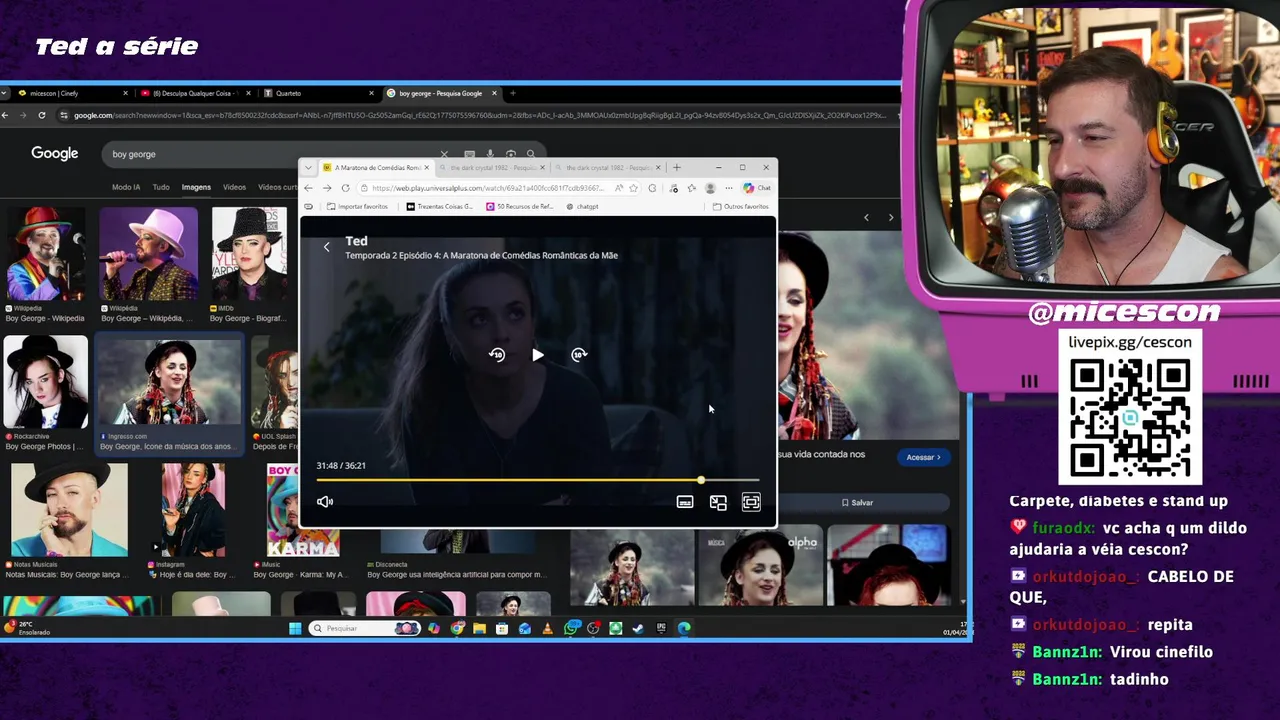The height and width of the screenshot is (720, 1280).
Task: Go to previous image in preview panel
Action: (866, 217)
